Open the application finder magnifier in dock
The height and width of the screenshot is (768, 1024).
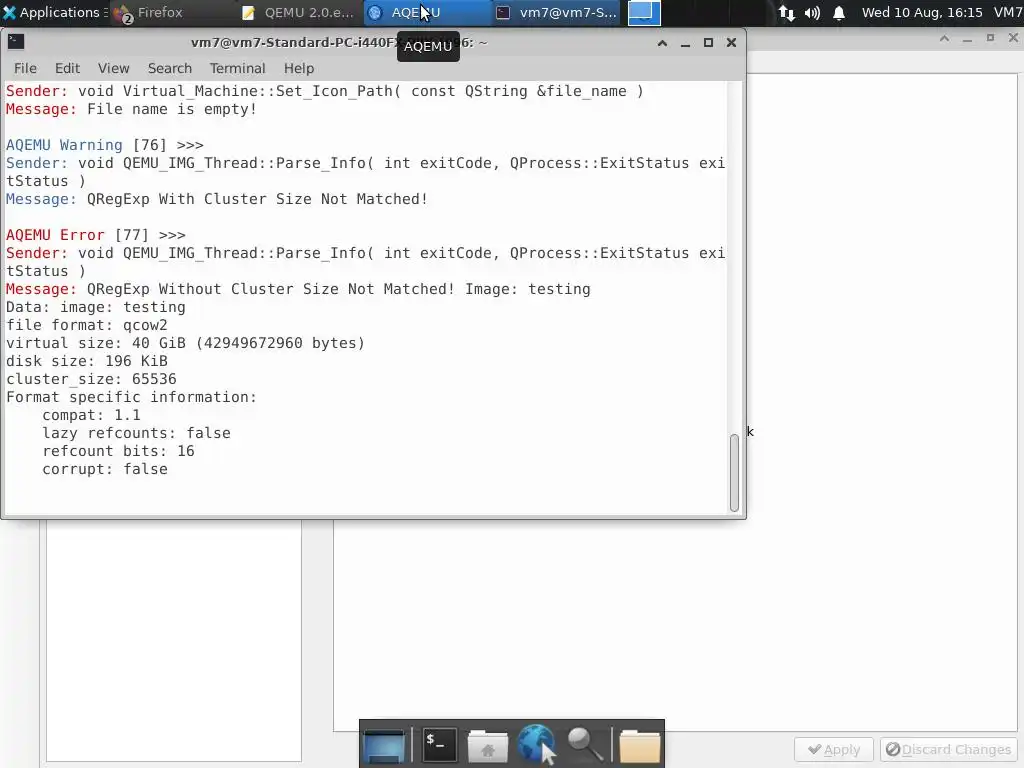pyautogui.click(x=585, y=744)
